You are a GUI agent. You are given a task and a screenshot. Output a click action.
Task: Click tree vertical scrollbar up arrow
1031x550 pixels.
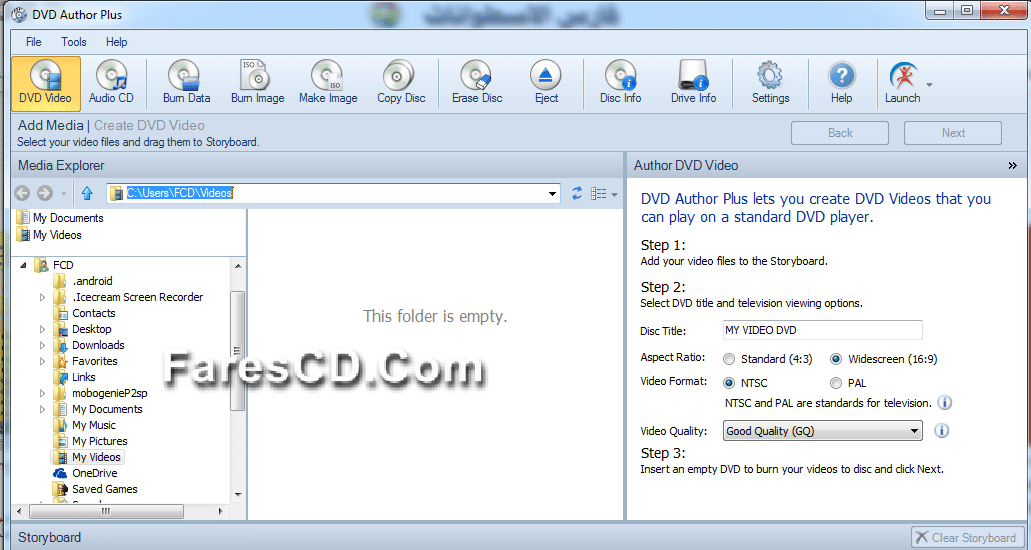(238, 266)
